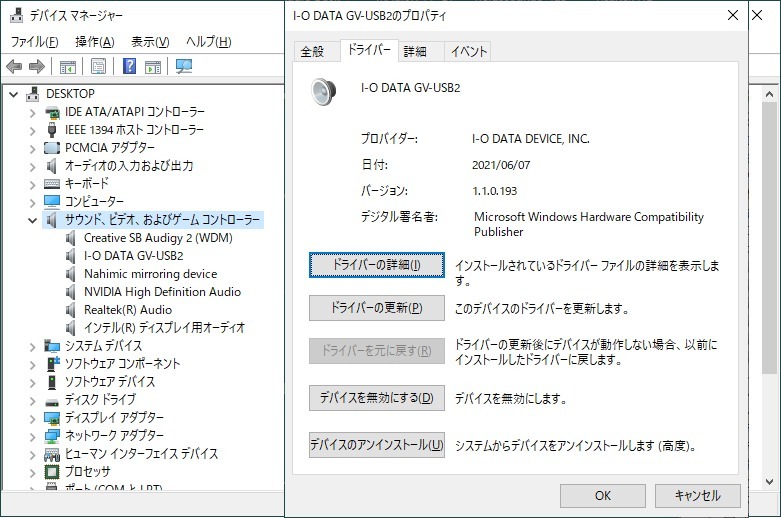Click the ディスプレイ アダプター icon
This screenshot has width=781, height=518.
tap(52, 418)
